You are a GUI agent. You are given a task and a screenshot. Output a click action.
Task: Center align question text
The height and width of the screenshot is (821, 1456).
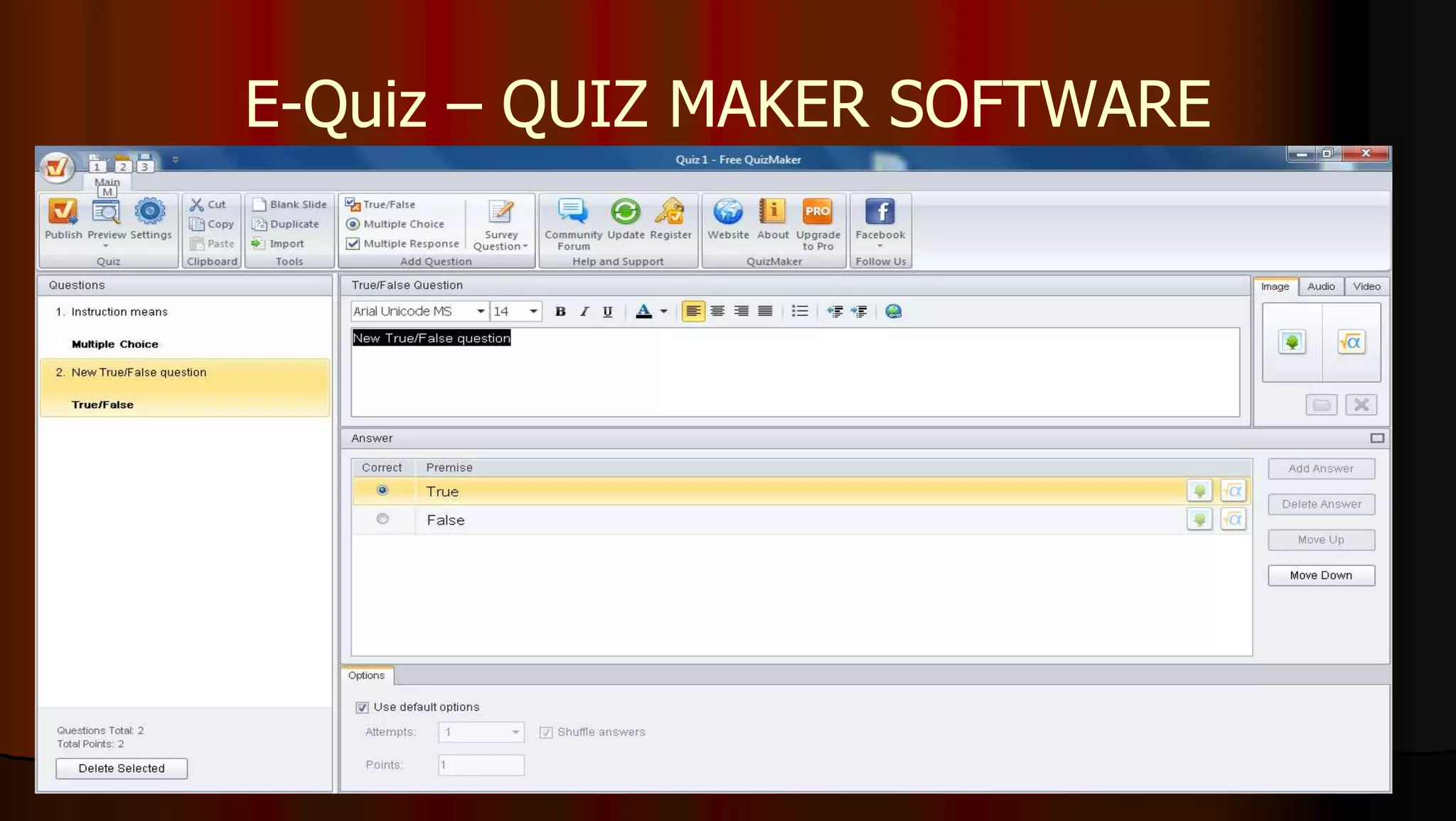click(x=717, y=311)
